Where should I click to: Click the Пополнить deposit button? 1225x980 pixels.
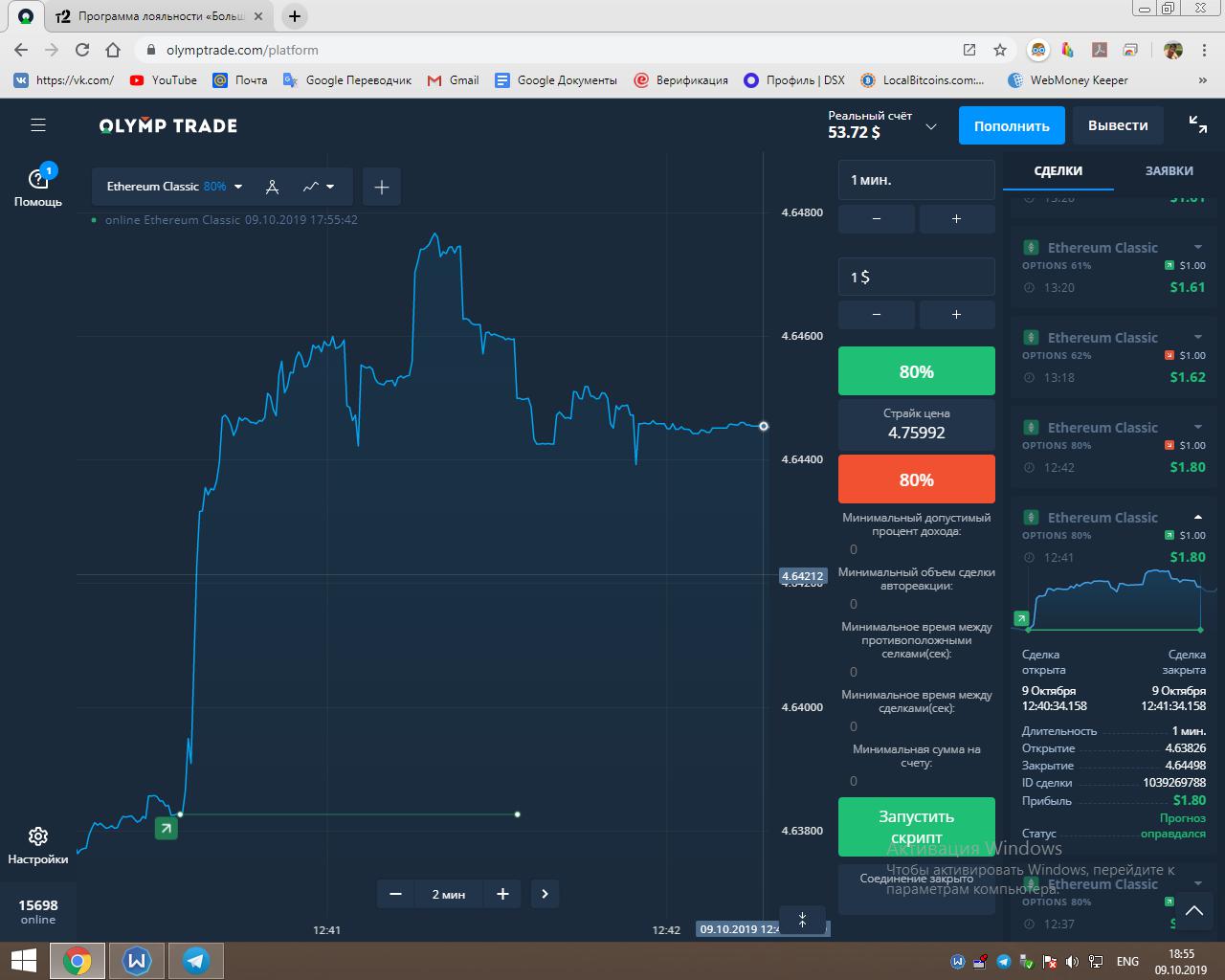click(x=1012, y=125)
